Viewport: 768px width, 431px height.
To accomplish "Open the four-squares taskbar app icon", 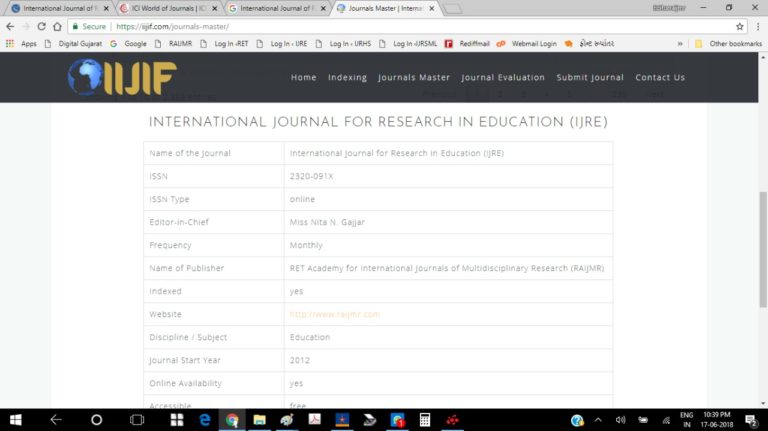I will (x=177, y=420).
